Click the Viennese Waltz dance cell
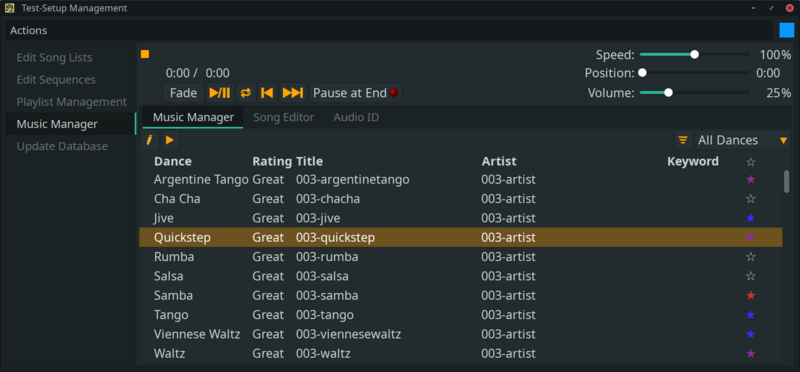This screenshot has width=800, height=372. 197,334
